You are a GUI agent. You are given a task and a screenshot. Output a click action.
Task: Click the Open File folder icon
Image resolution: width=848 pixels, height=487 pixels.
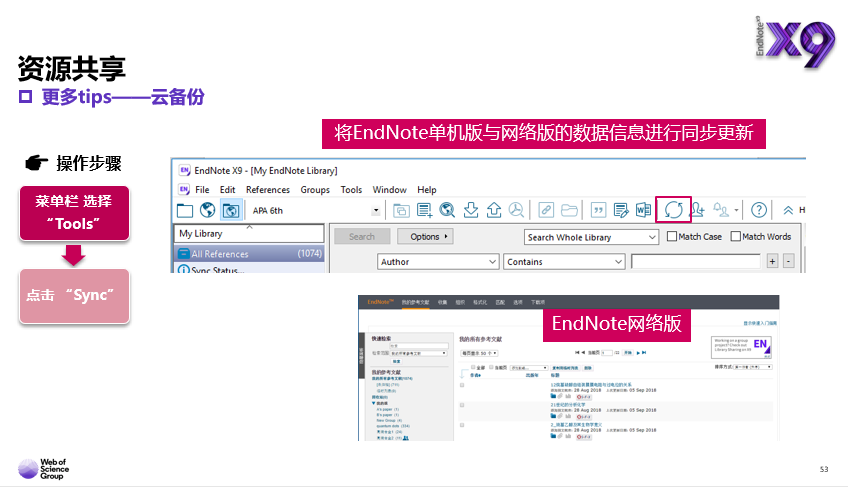pyautogui.click(x=569, y=210)
